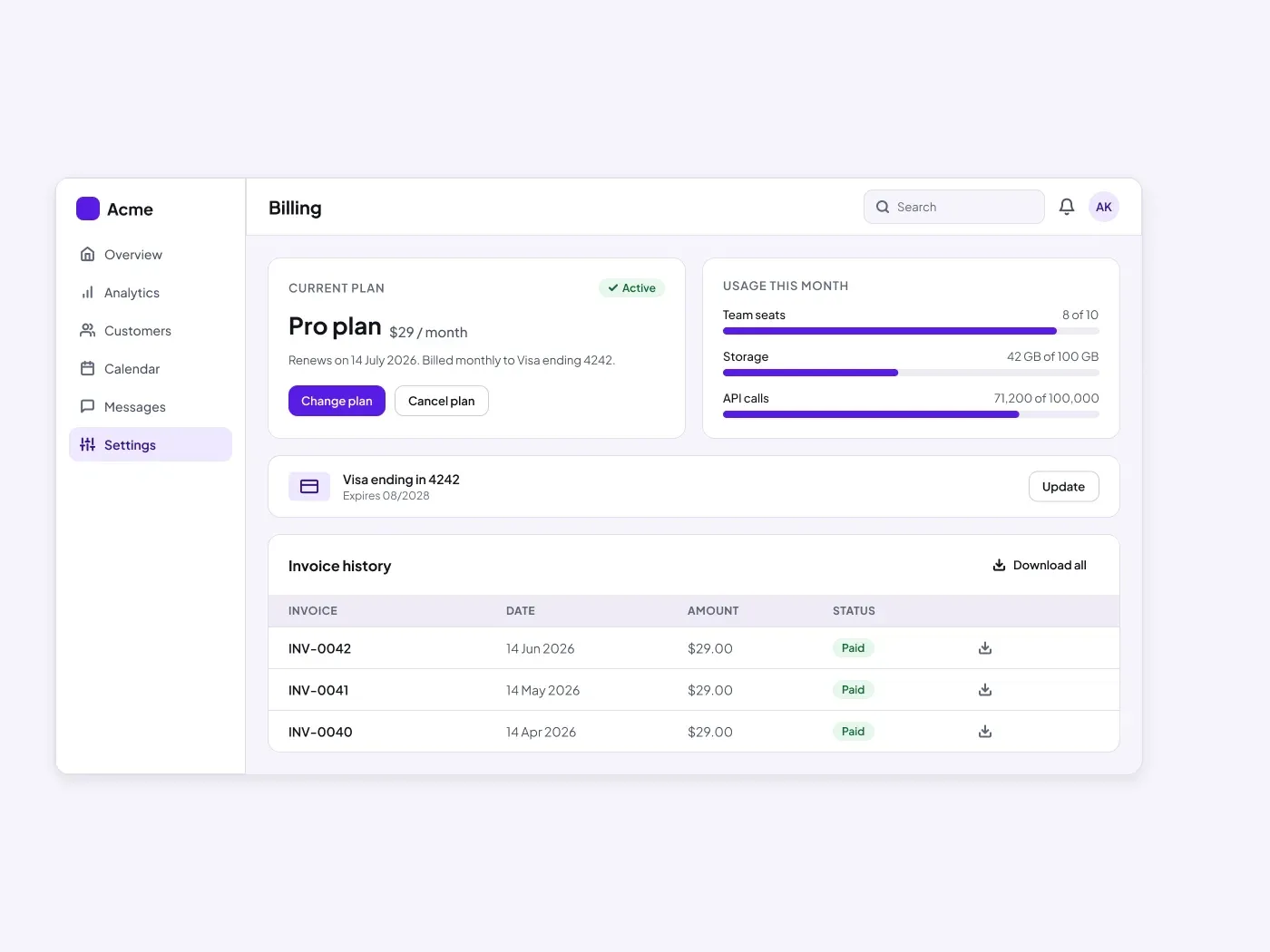Open the AK user avatar
Screen dimensions: 1270x952
pyautogui.click(x=1104, y=207)
